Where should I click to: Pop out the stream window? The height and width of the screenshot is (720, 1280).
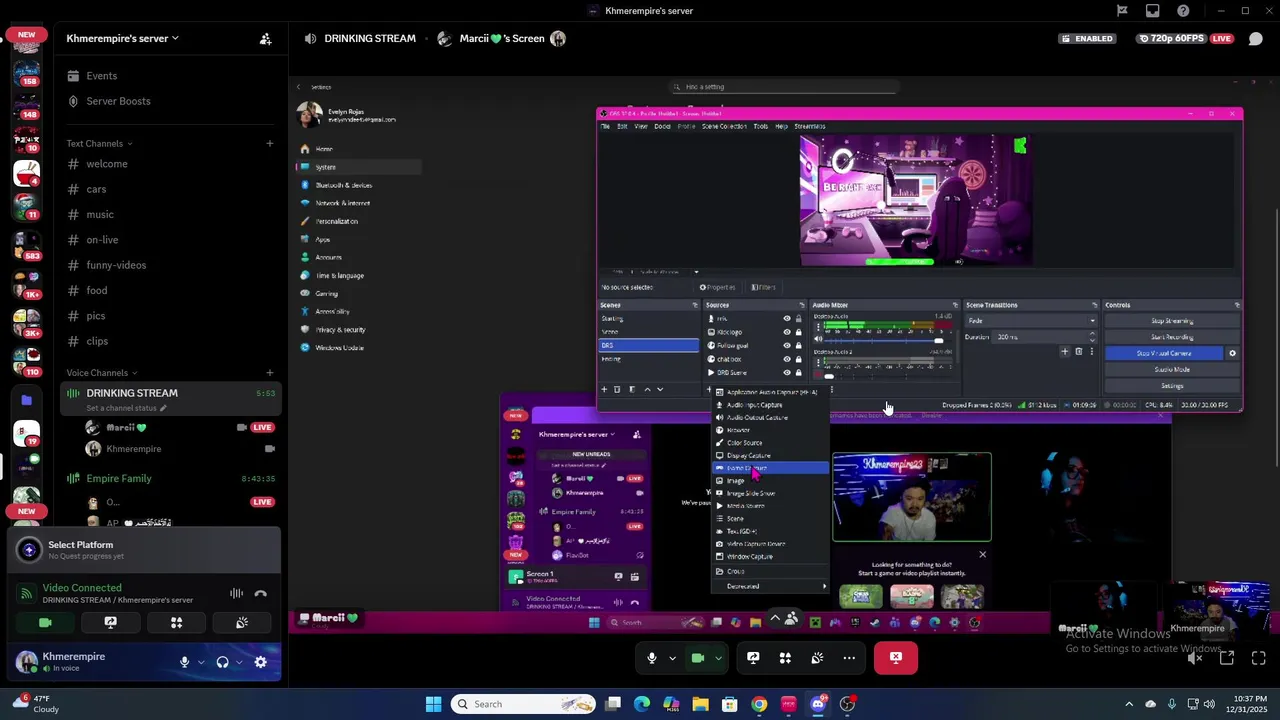click(x=1227, y=658)
